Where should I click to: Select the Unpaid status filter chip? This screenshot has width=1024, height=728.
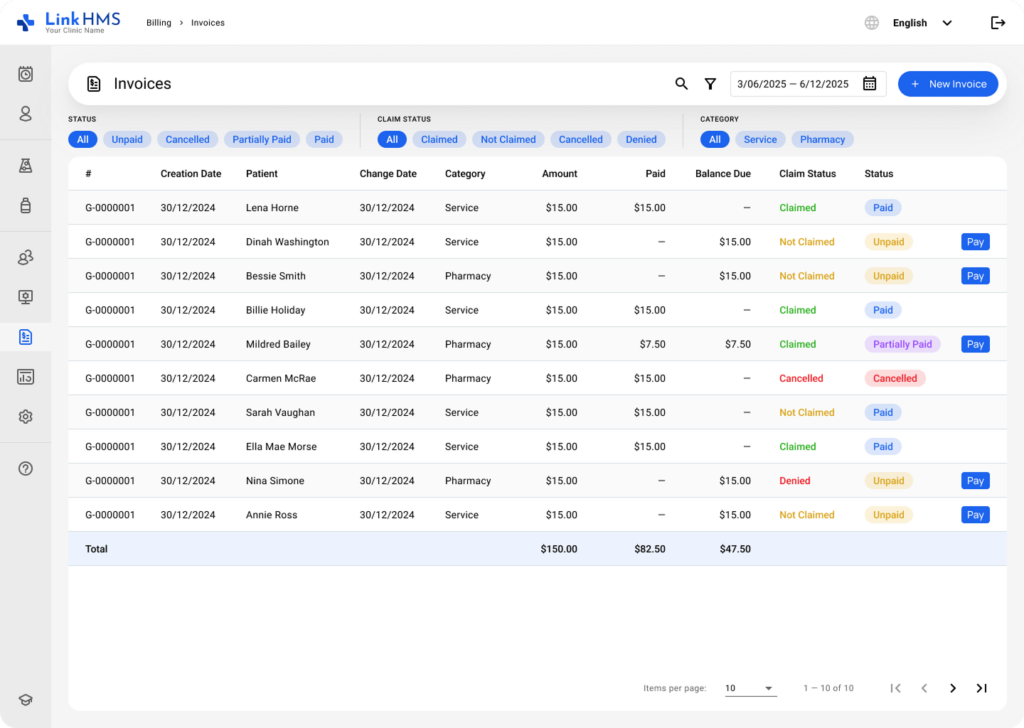tap(127, 139)
